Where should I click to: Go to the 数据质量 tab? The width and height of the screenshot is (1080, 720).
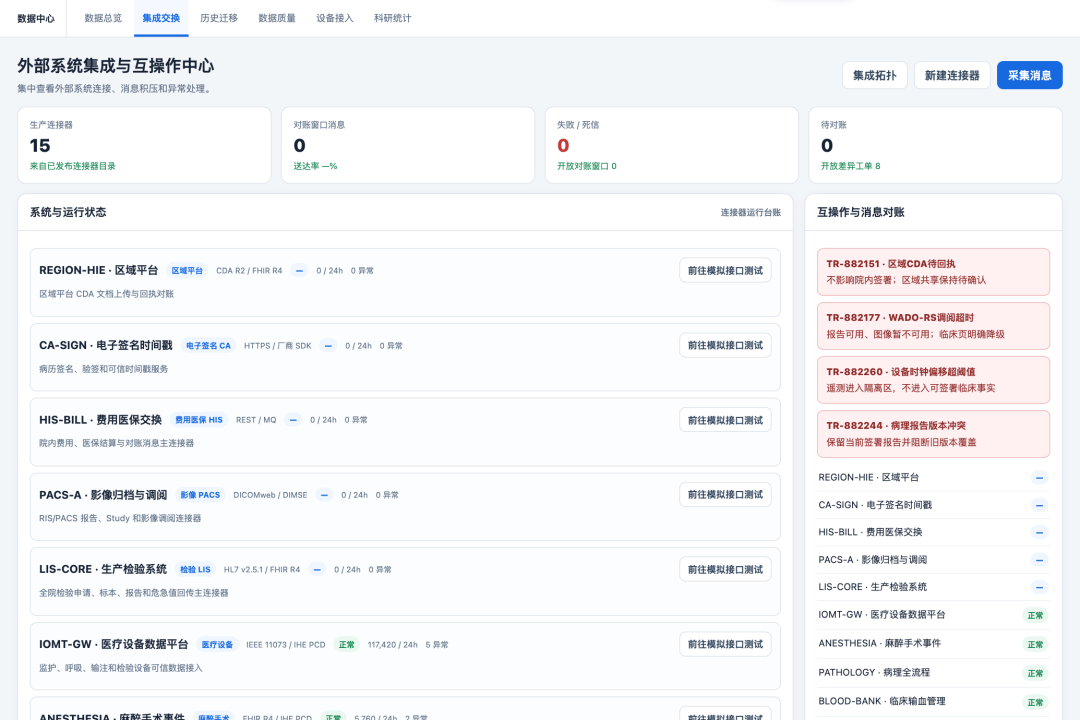[277, 19]
